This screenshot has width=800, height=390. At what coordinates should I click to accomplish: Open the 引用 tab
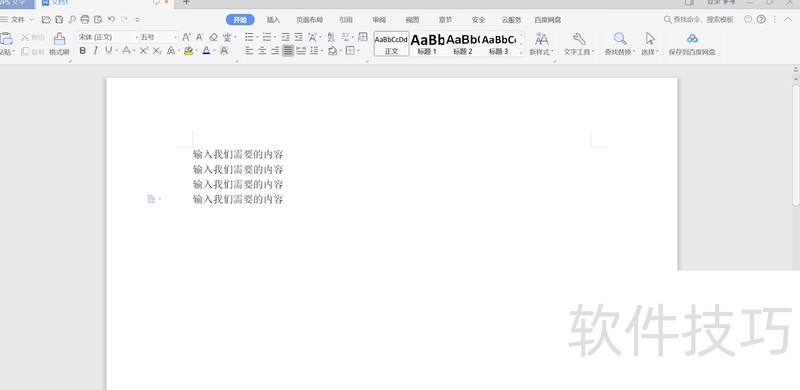(x=346, y=20)
